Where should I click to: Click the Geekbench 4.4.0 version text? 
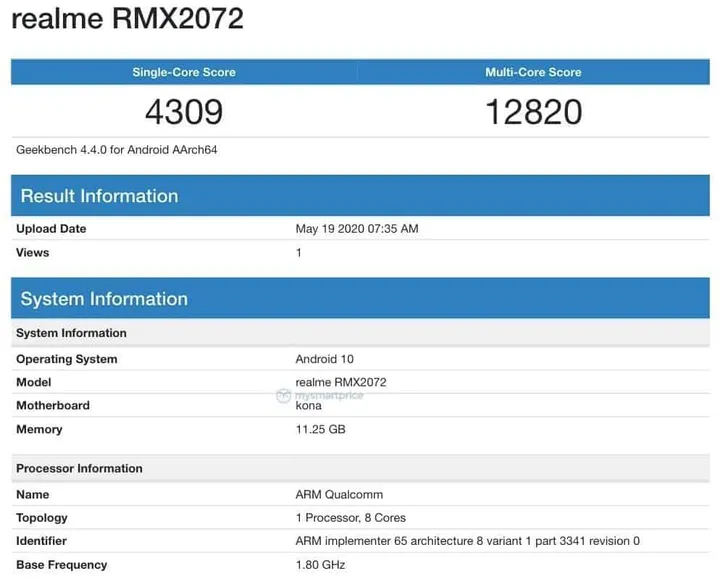(117, 150)
